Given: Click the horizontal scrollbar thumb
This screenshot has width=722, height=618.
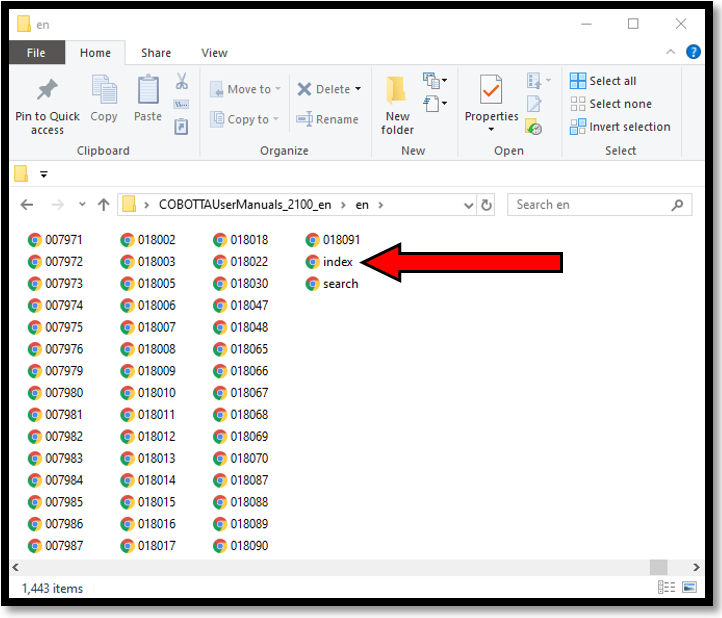Looking at the screenshot, I should [658, 567].
